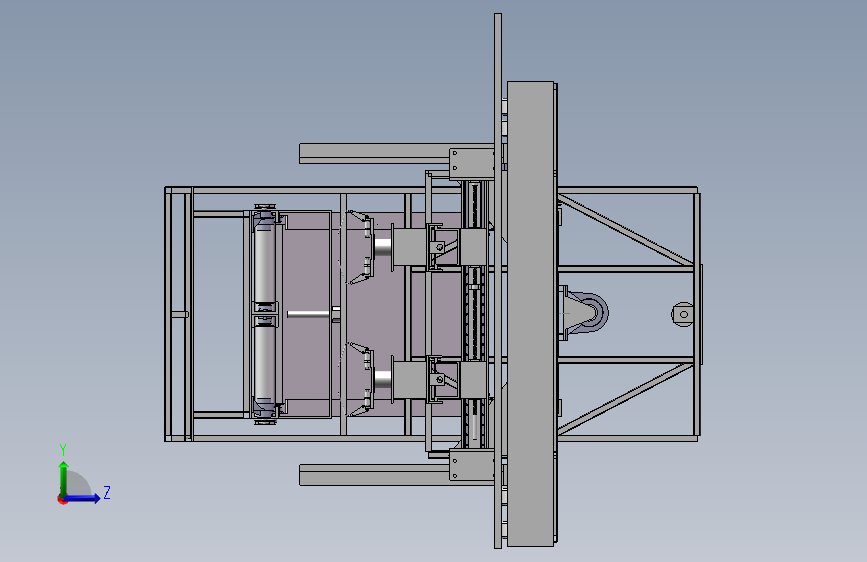
Task: Click the green Y axis arrow of the triad
Action: coord(64,478)
